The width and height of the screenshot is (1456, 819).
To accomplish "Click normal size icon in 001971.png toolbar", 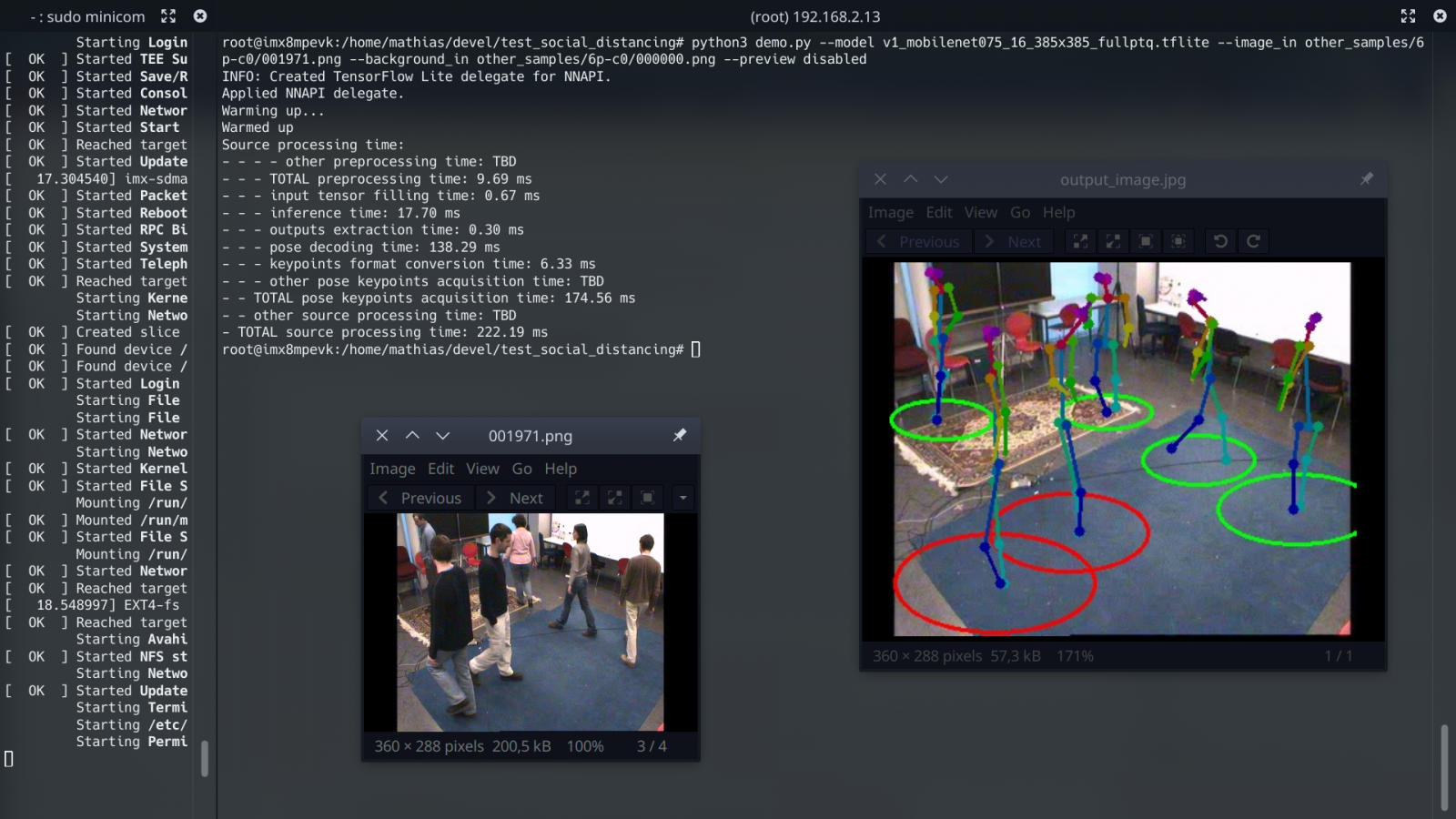I will pyautogui.click(x=648, y=498).
